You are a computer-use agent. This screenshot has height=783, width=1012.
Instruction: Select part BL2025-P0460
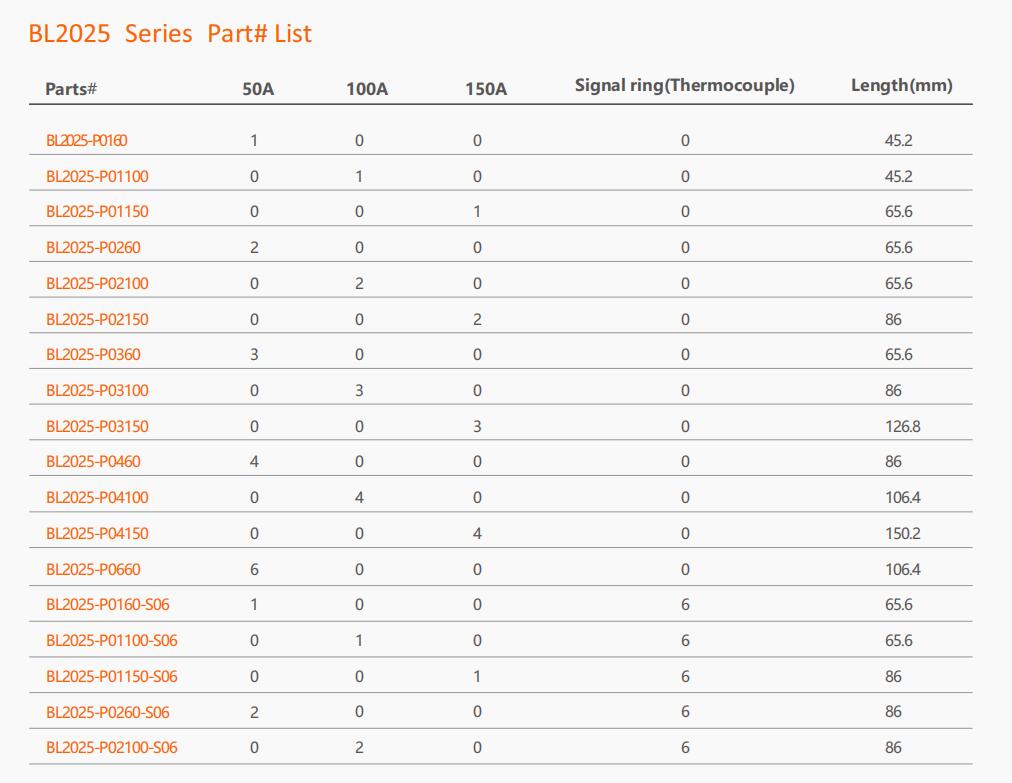tap(93, 462)
